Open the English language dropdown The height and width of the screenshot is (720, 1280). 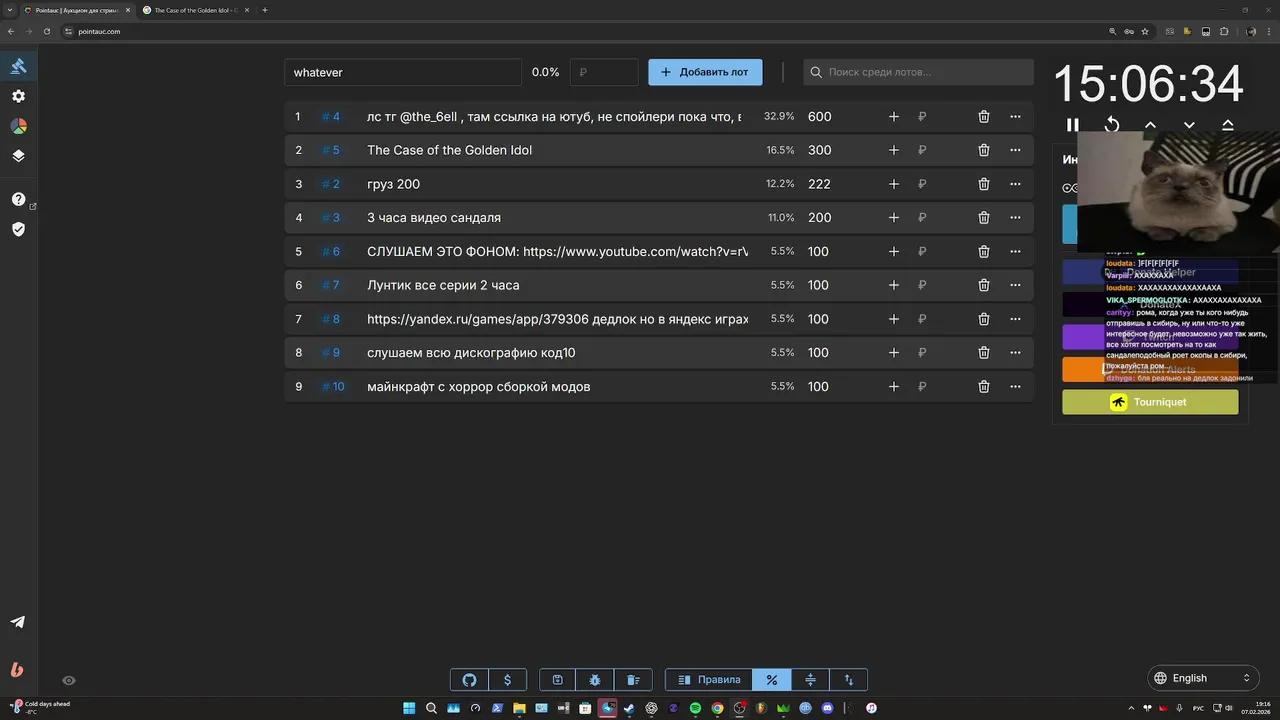[x=1203, y=678]
